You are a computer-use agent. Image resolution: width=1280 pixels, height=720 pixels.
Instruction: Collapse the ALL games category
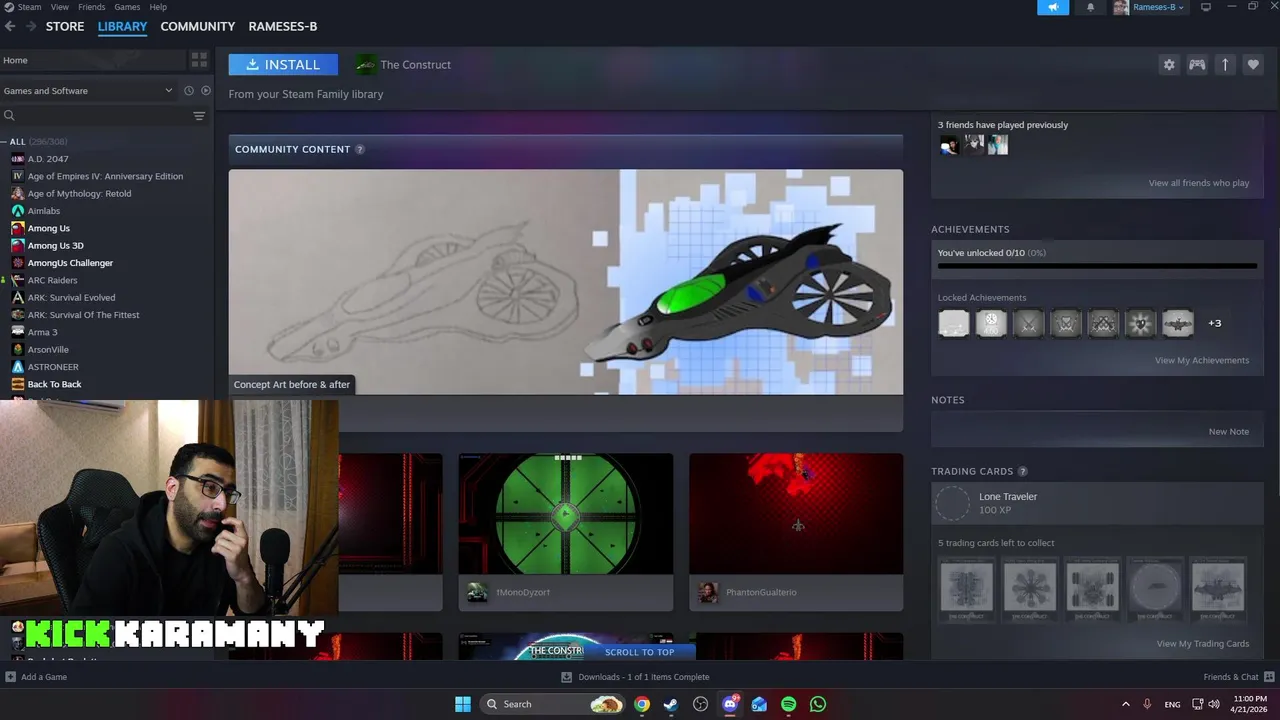[5, 142]
